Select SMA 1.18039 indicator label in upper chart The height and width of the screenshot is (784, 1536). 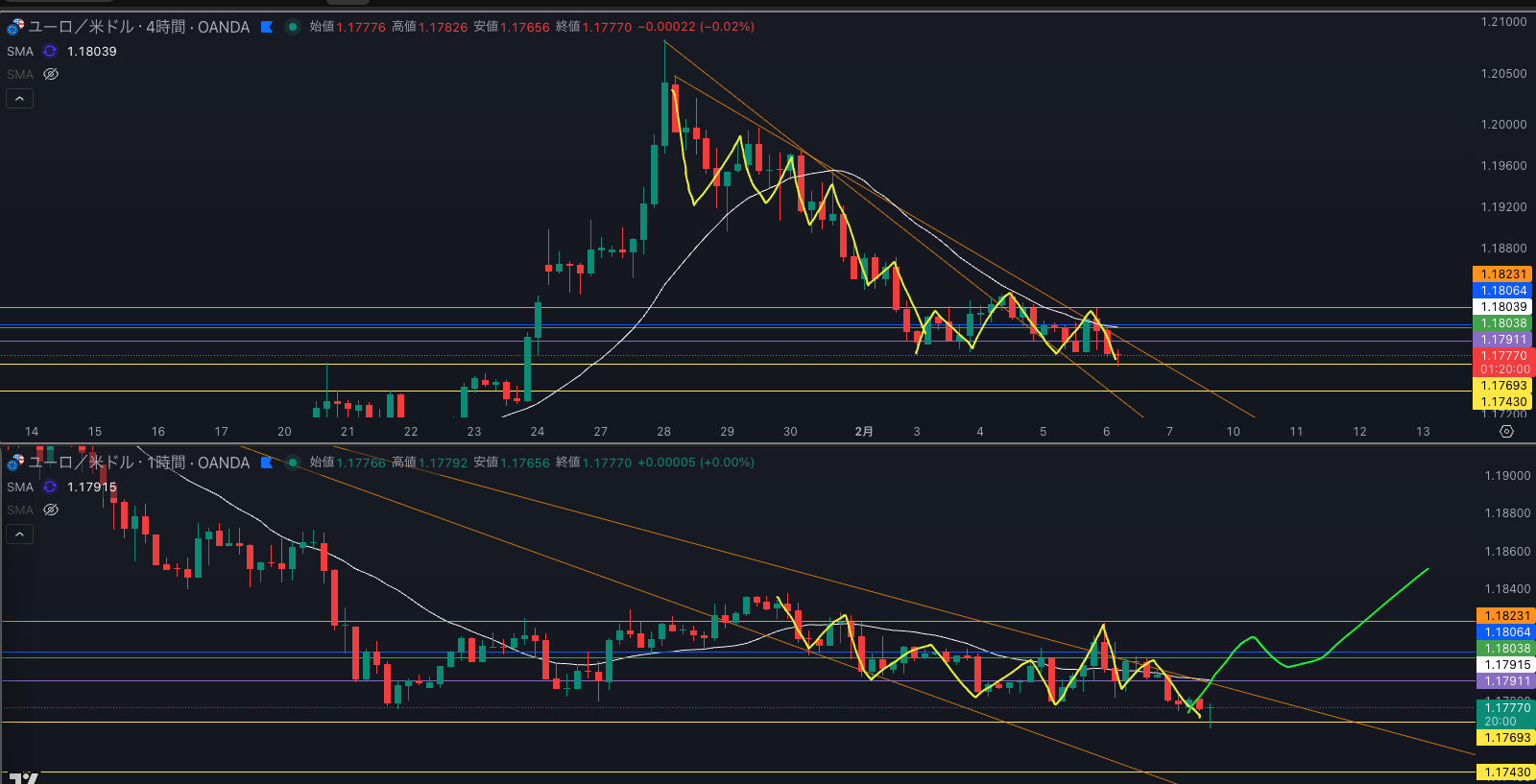click(x=20, y=52)
